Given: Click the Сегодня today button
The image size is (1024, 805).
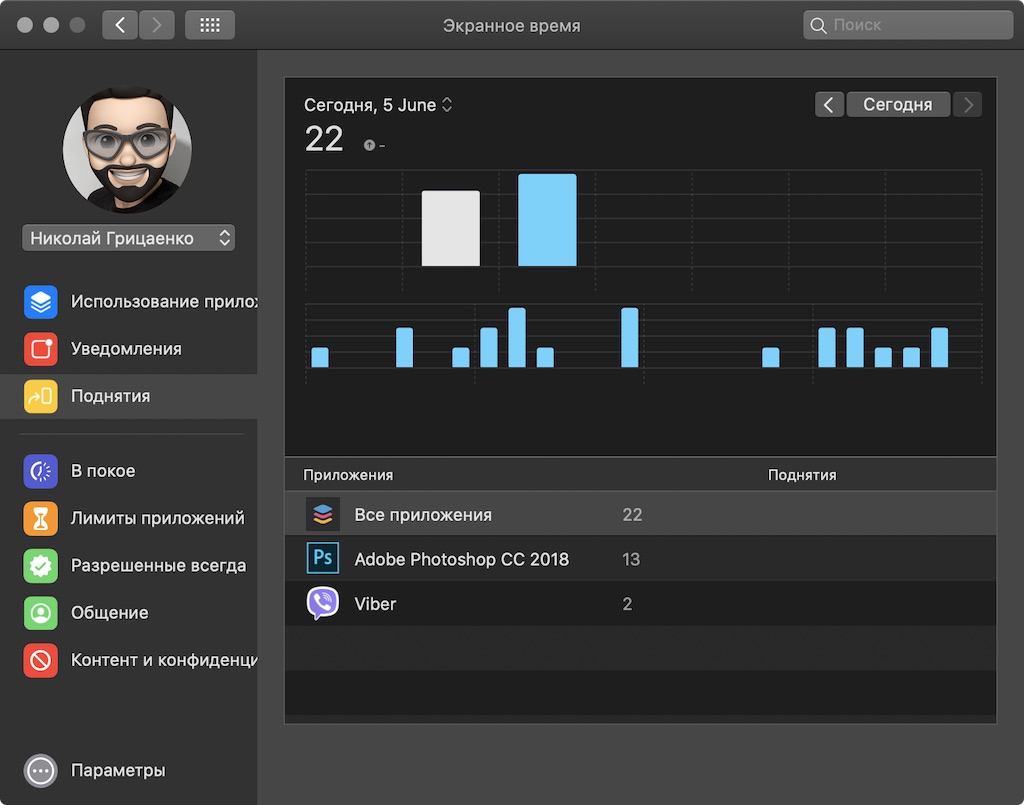Looking at the screenshot, I should [898, 104].
